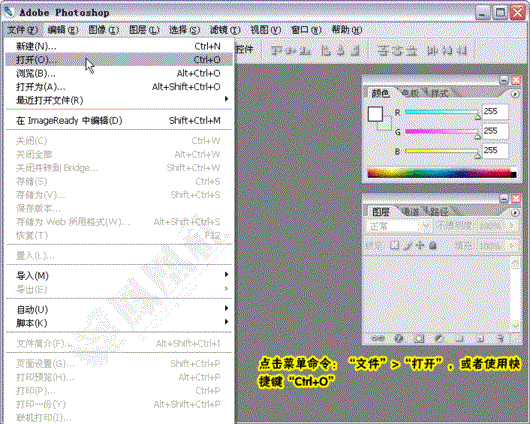The width and height of the screenshot is (530, 424).
Task: Open the 选择(S) menu
Action: (x=185, y=30)
